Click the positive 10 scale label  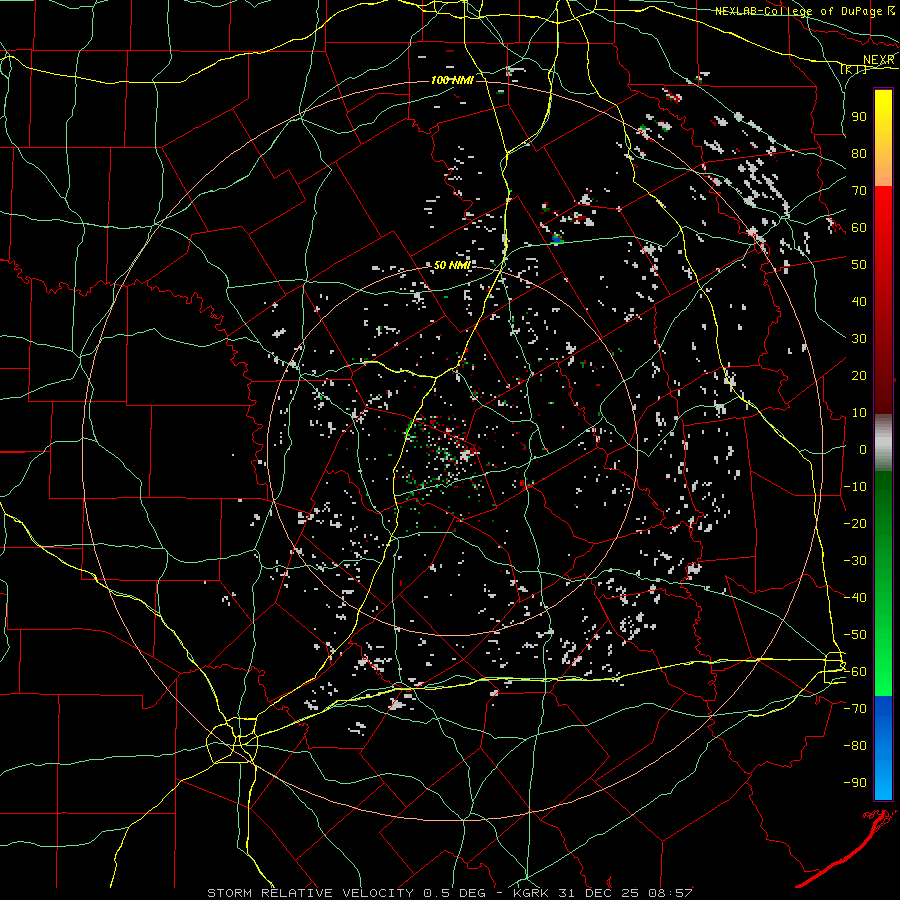pos(859,413)
